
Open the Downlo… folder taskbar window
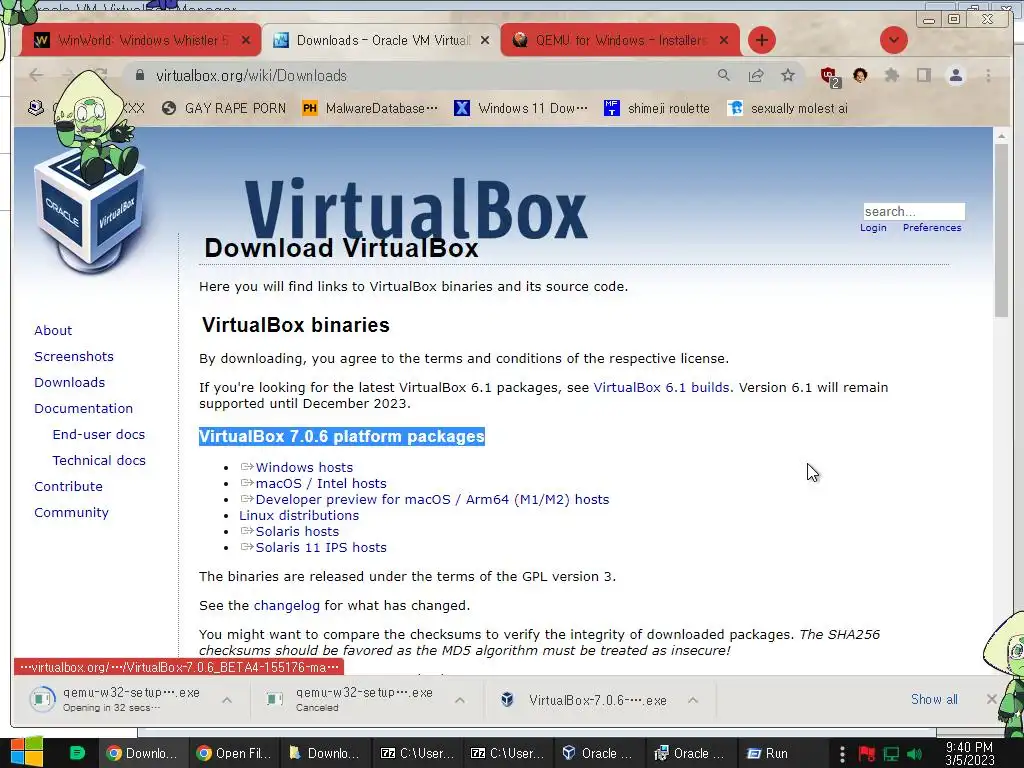point(325,753)
